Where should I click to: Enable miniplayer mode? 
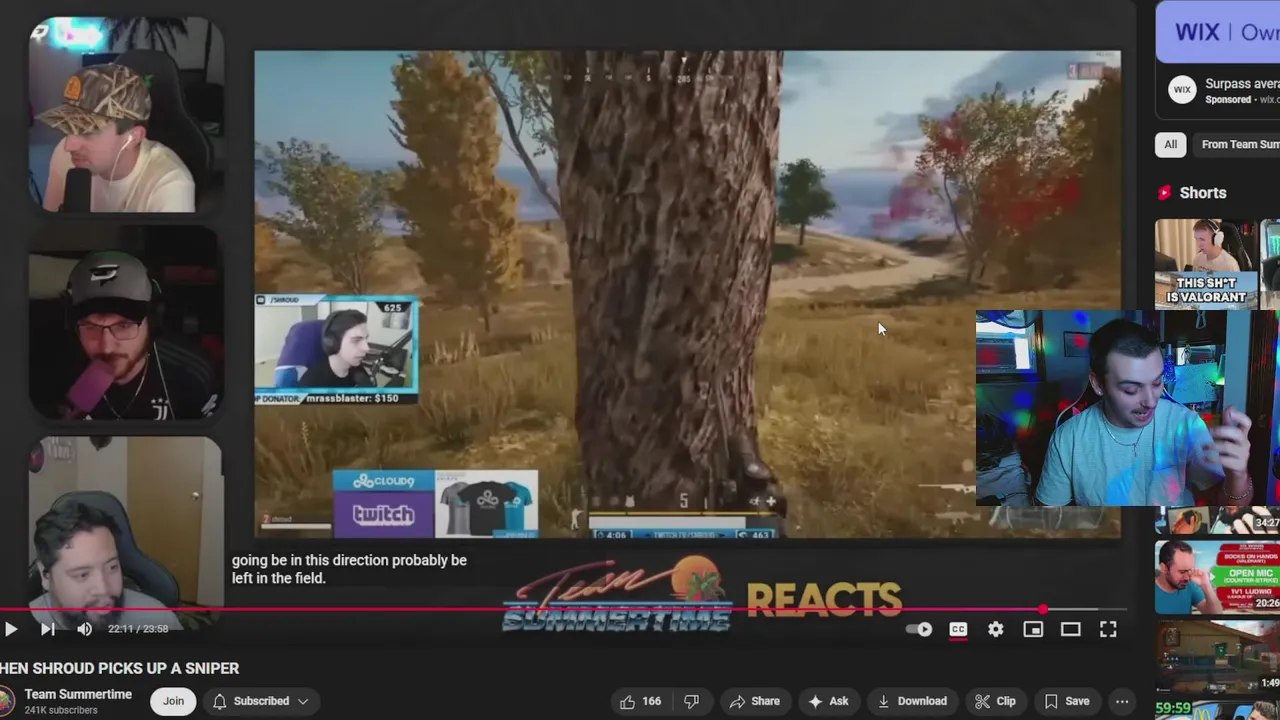1033,629
